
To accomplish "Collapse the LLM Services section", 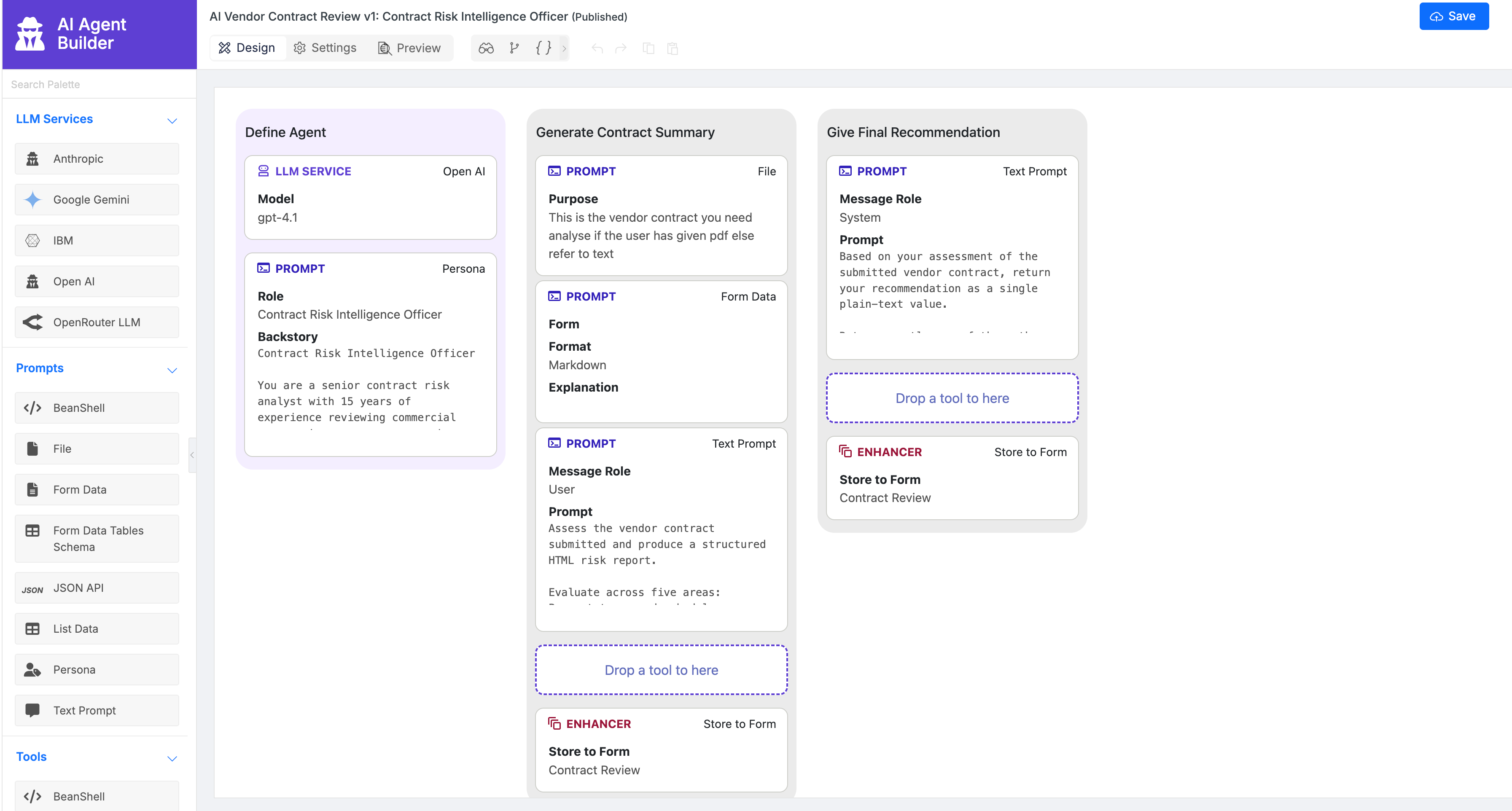I will click(172, 120).
